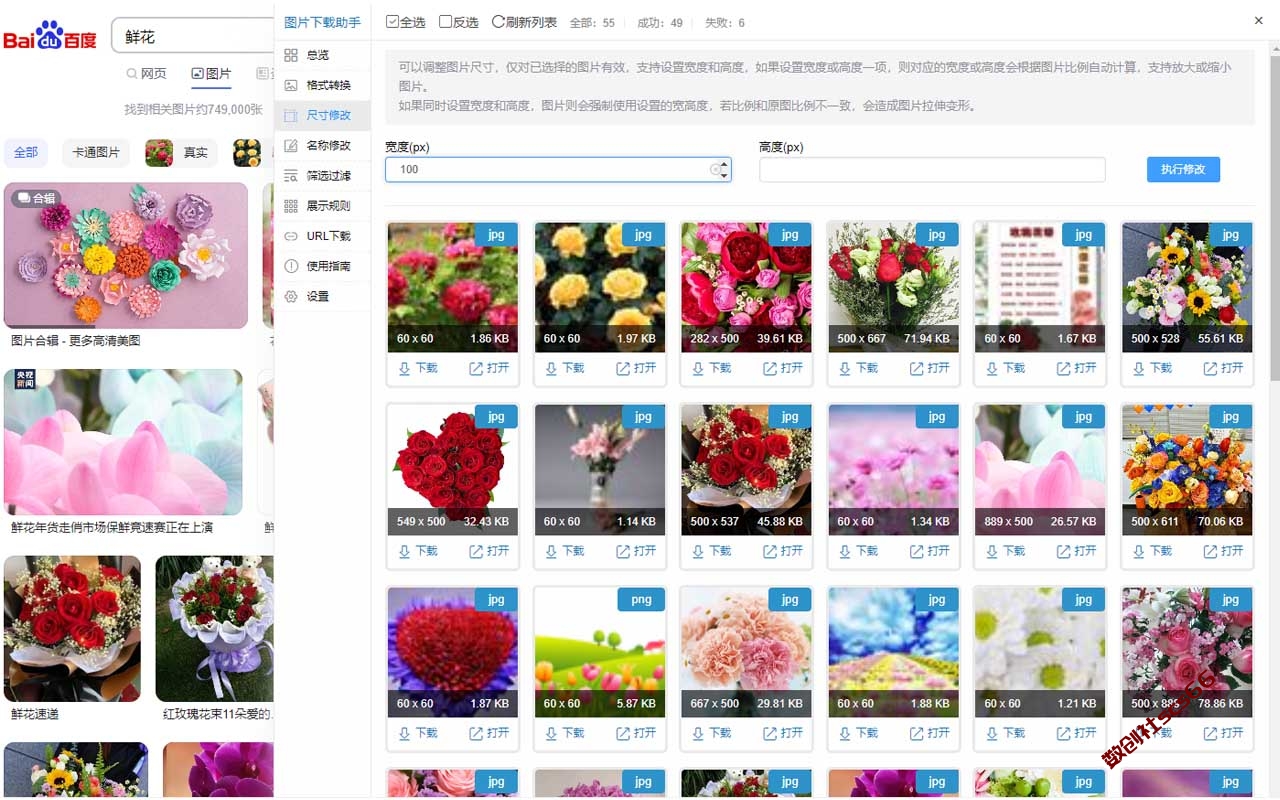Screen dimensions: 1280x800
Task: Download the 39.61 KB rose image
Action: [712, 368]
